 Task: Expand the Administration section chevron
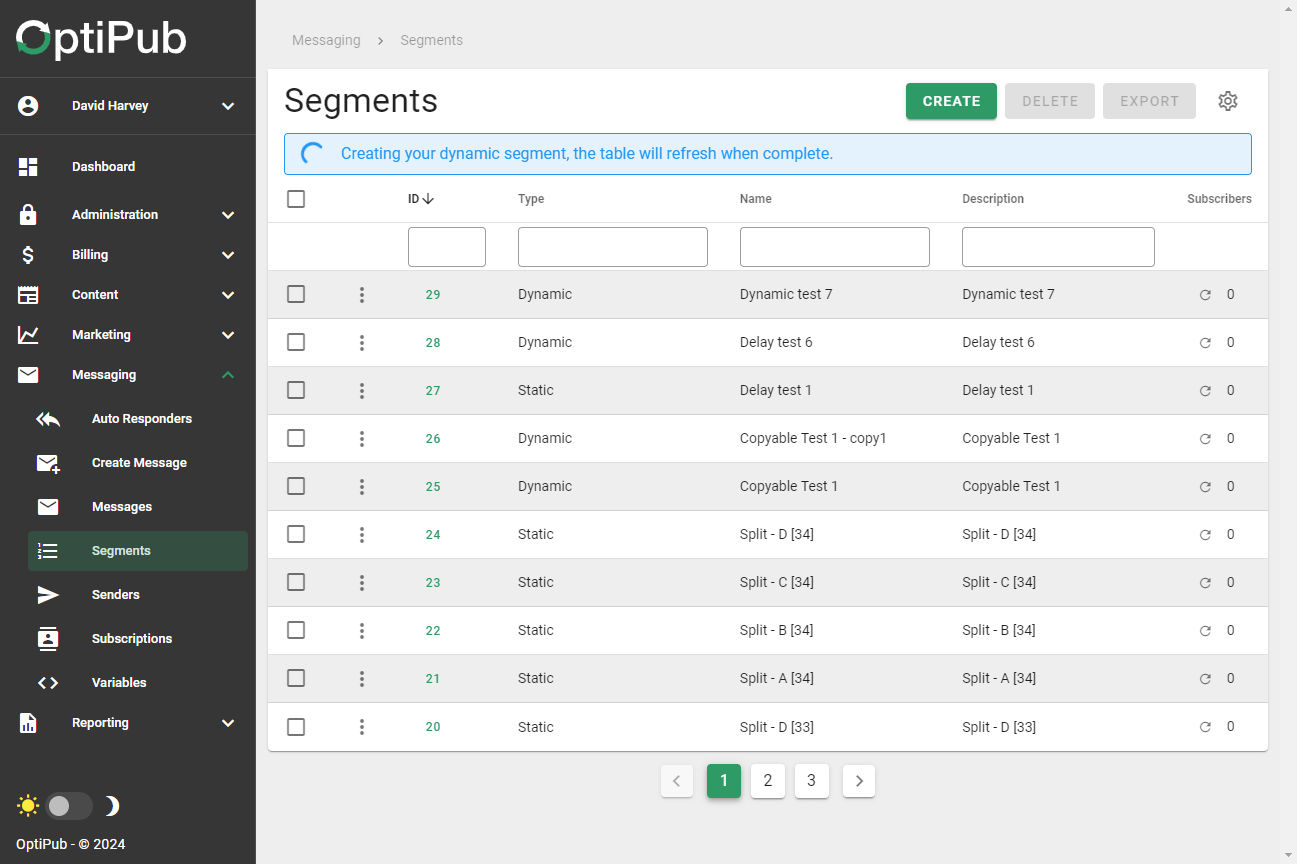(228, 215)
